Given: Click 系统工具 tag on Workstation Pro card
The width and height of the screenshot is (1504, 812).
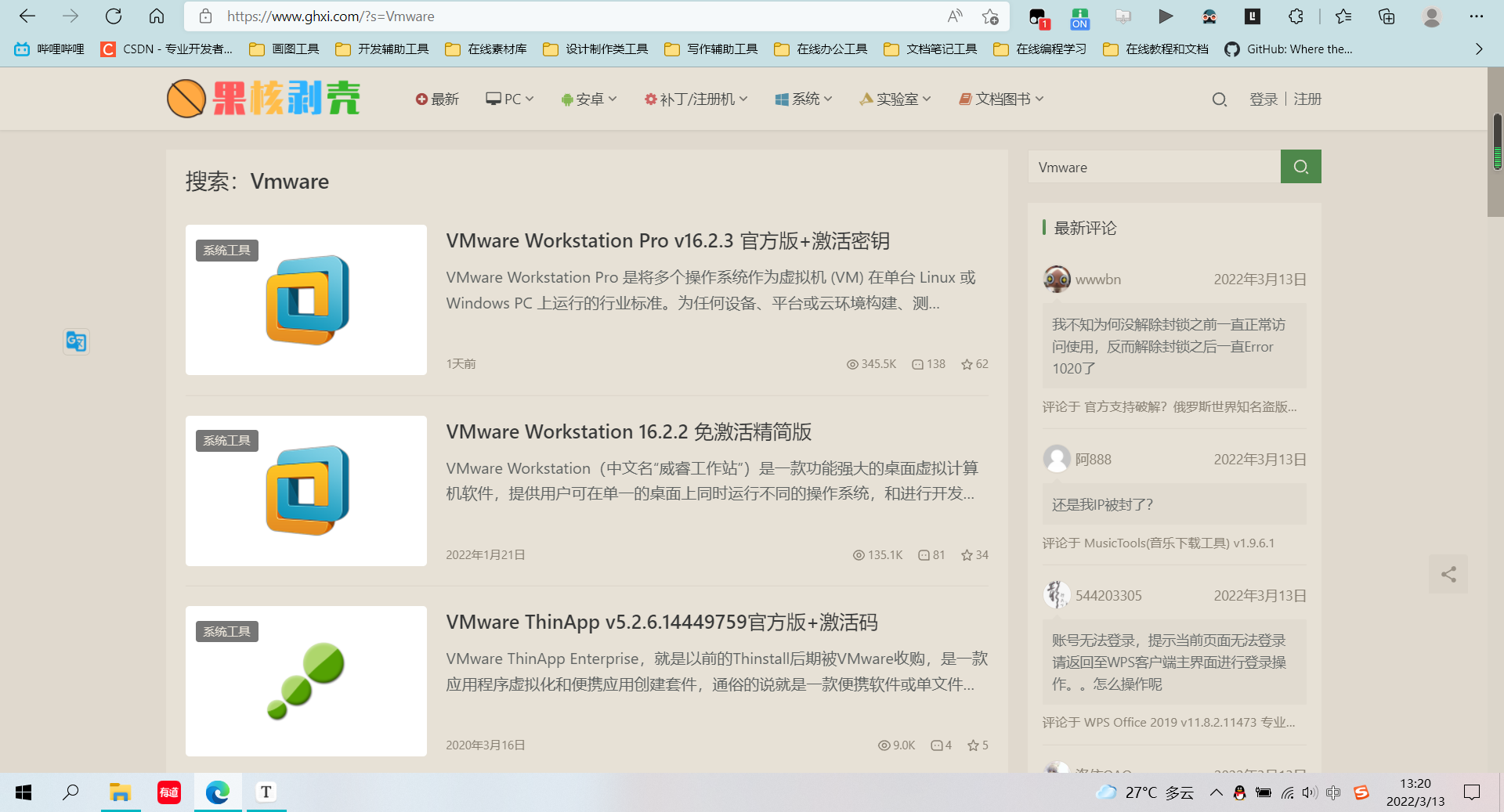Looking at the screenshot, I should coord(227,250).
